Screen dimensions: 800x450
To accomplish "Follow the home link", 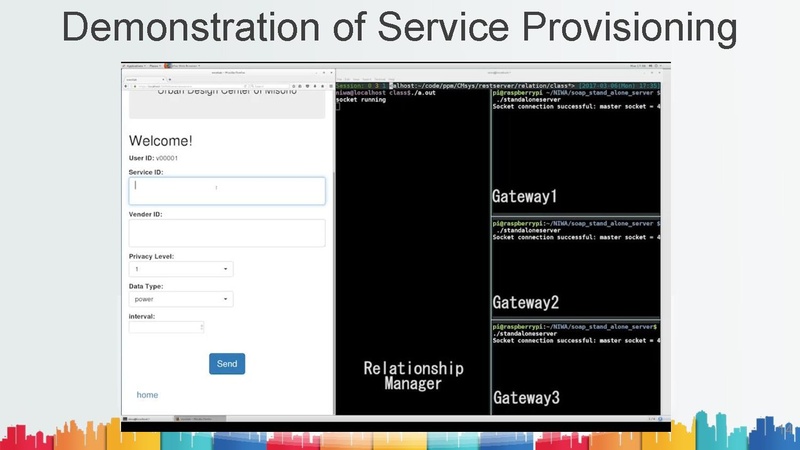I will point(147,395).
